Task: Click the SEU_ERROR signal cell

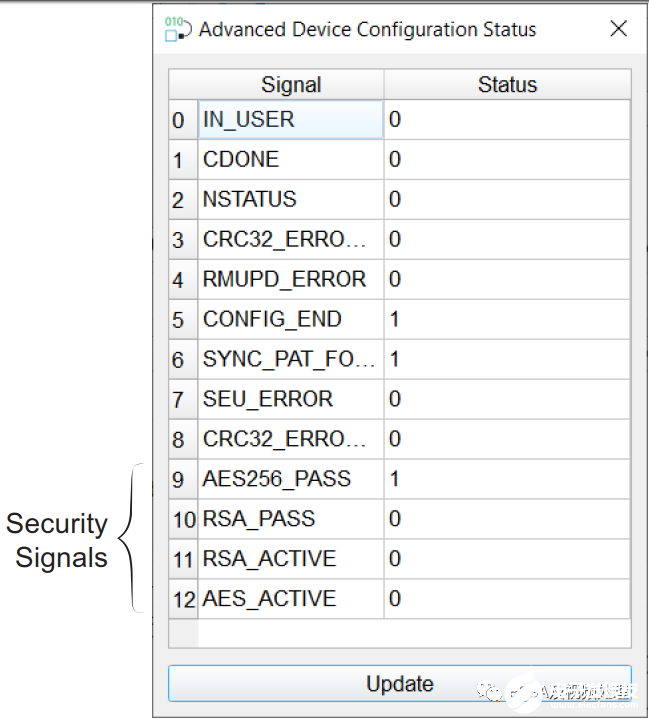Action: tap(290, 400)
